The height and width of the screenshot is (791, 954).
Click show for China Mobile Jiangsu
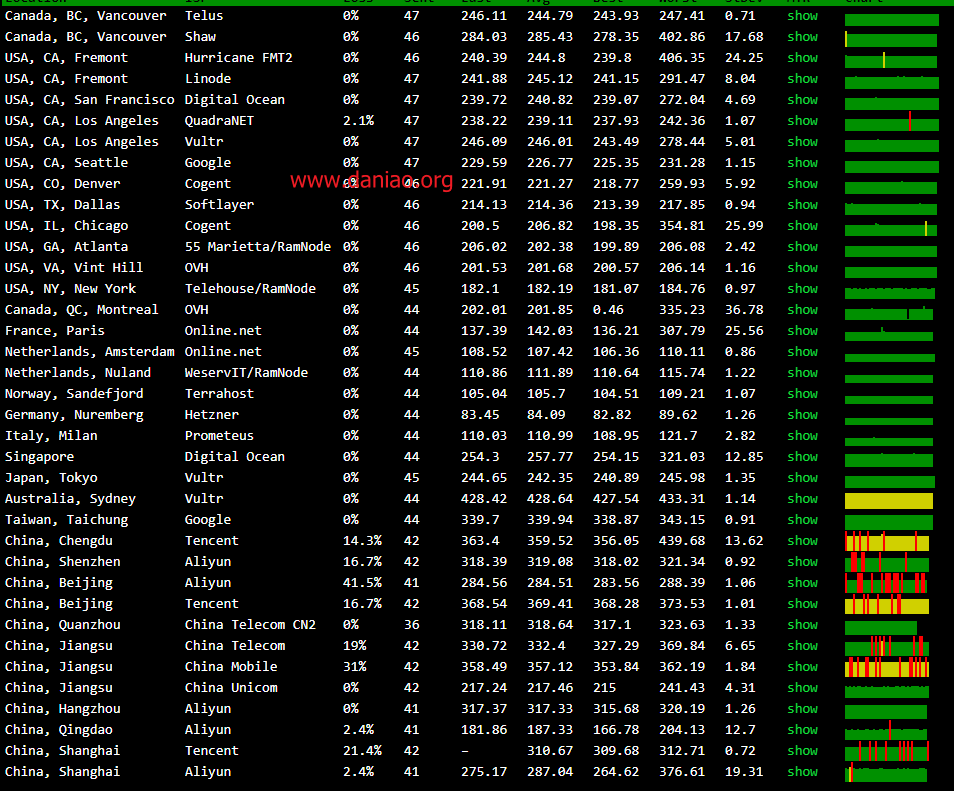(x=803, y=666)
